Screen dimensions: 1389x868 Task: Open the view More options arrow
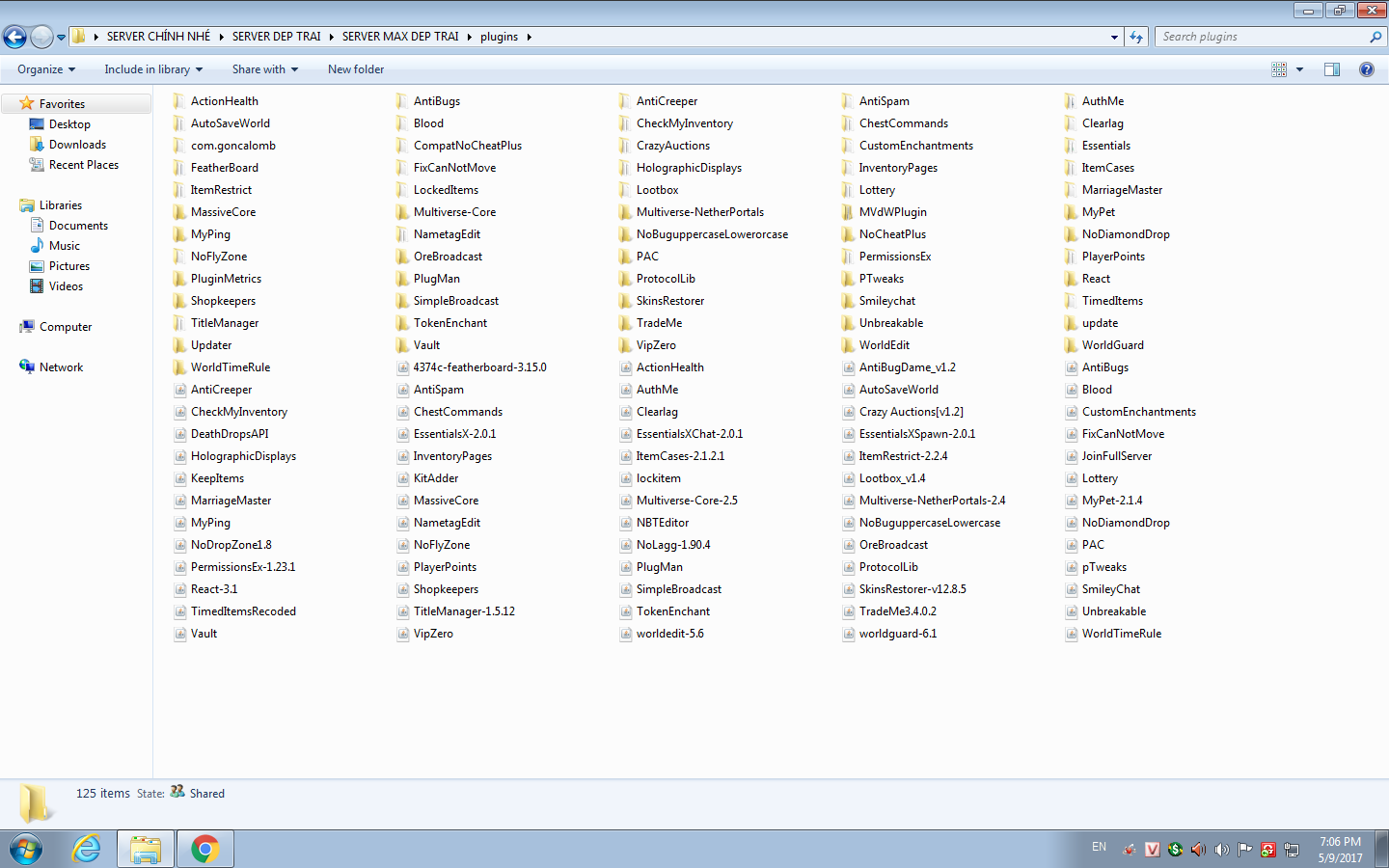(x=1299, y=69)
